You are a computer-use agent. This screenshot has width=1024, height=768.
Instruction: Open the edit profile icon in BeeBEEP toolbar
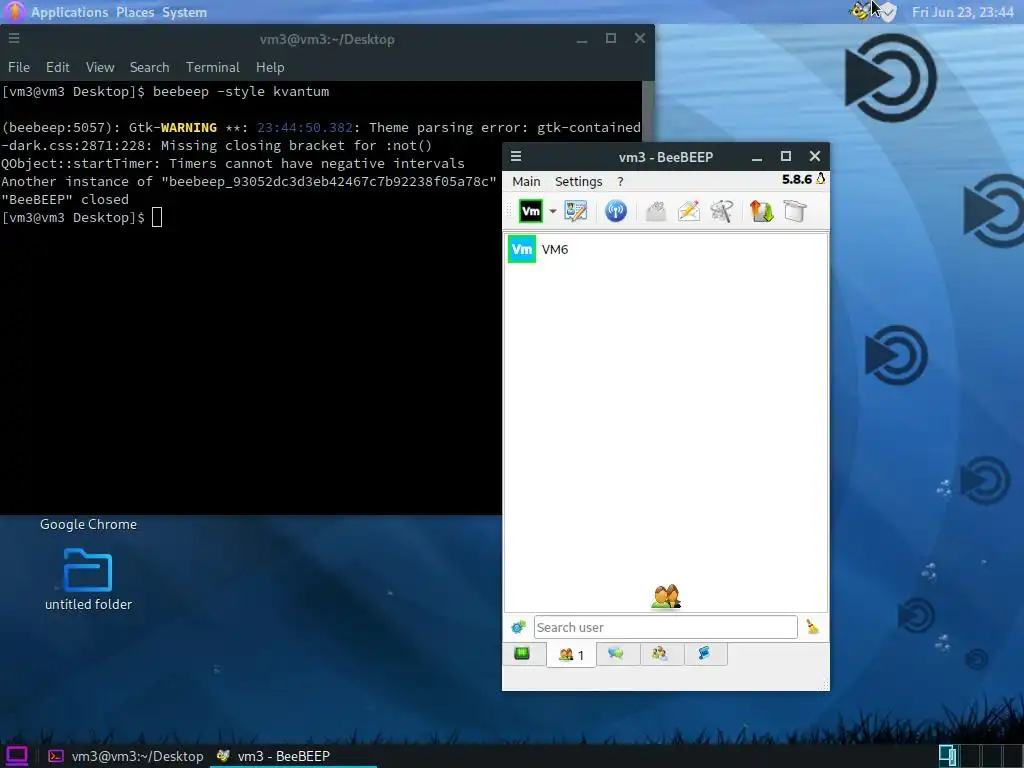pos(576,211)
